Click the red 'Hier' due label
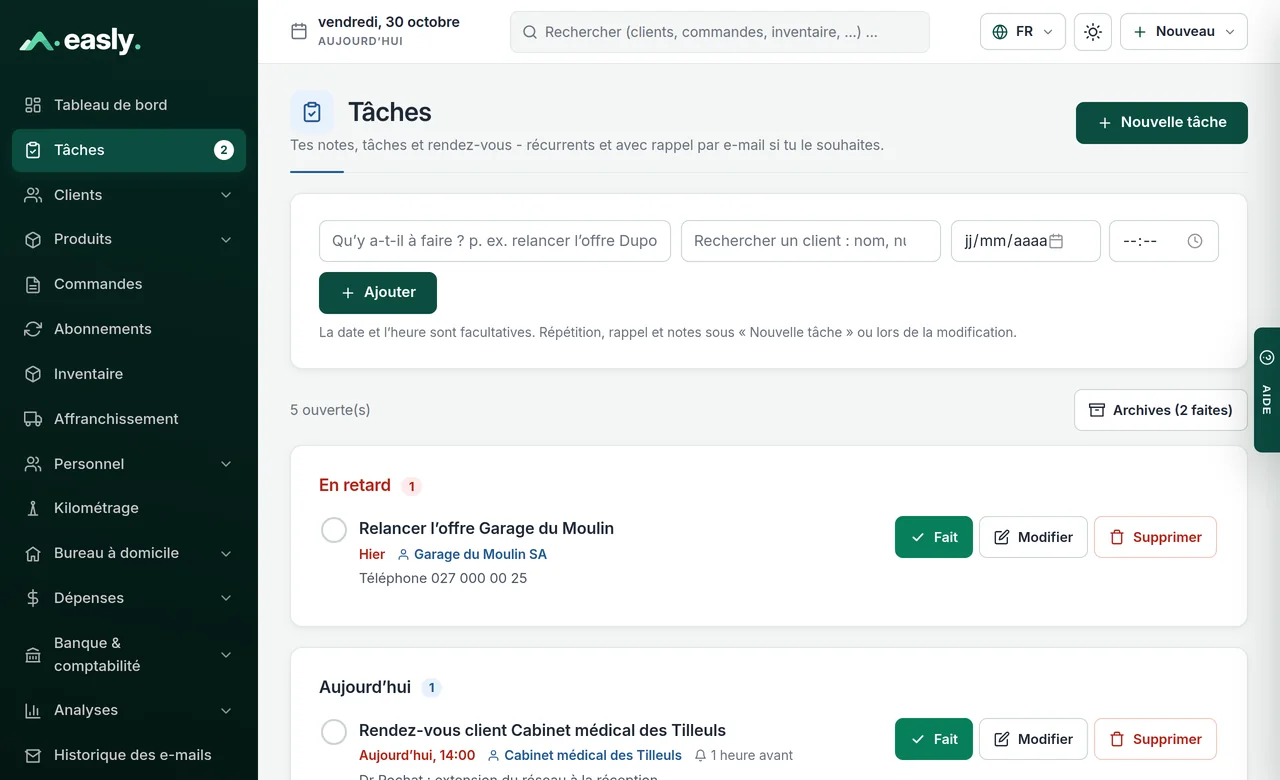The image size is (1280, 780). pos(372,554)
